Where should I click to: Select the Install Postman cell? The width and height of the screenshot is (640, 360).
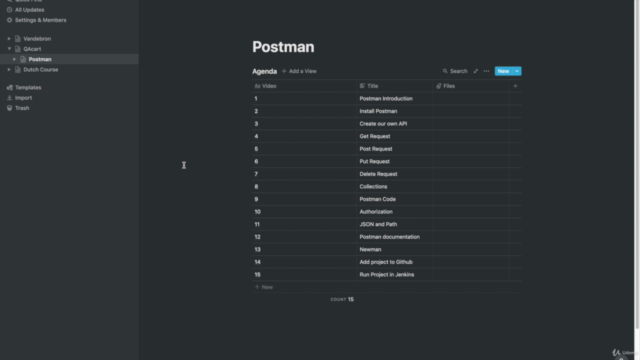[x=395, y=111]
